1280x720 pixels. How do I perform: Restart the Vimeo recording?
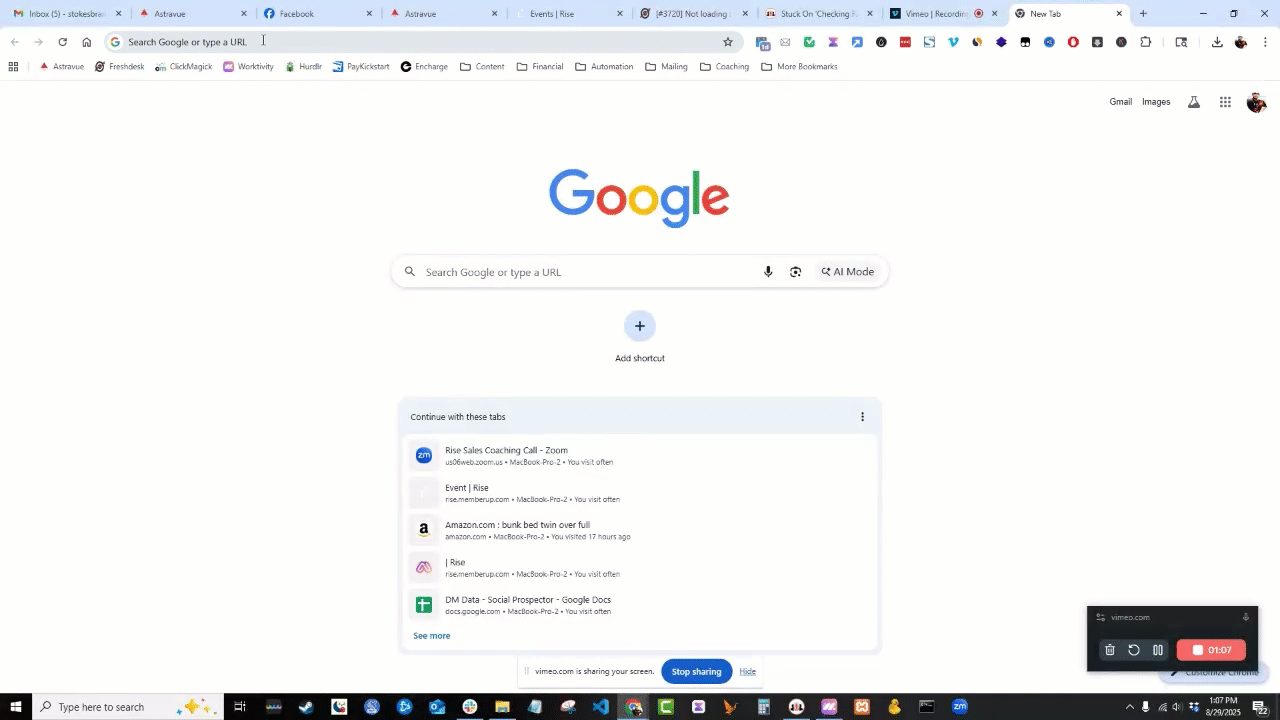pyautogui.click(x=1134, y=650)
